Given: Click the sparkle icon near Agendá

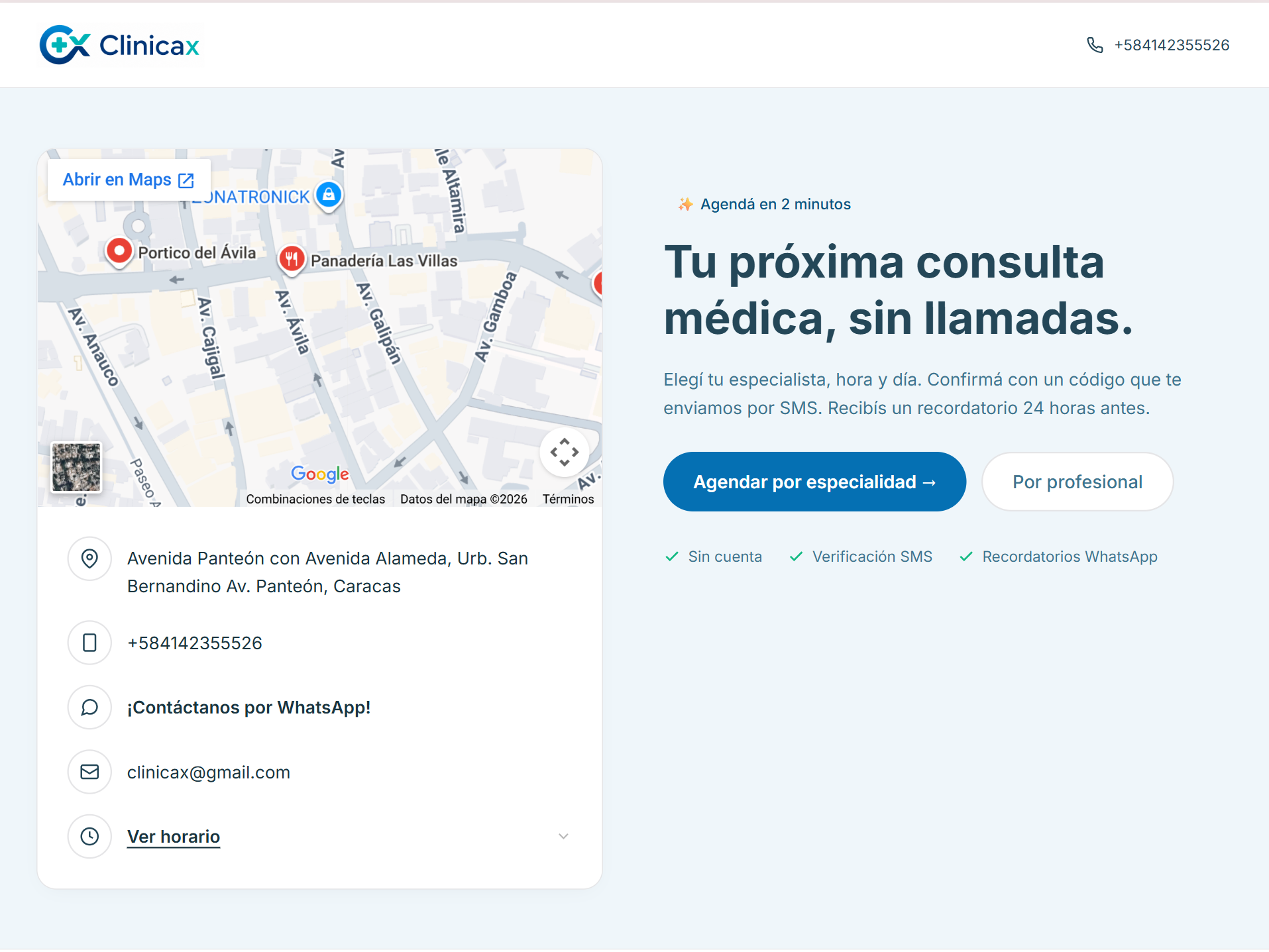Looking at the screenshot, I should point(685,204).
